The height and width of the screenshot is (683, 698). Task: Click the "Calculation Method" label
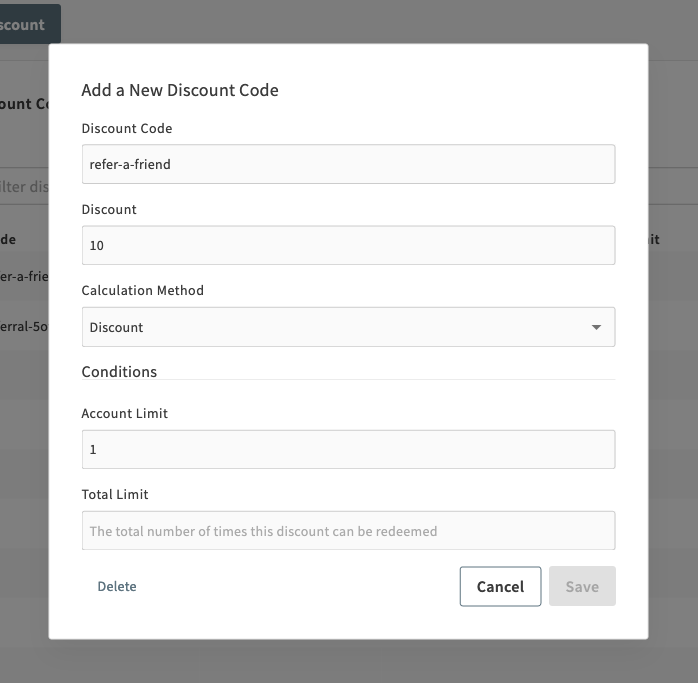click(x=142, y=291)
